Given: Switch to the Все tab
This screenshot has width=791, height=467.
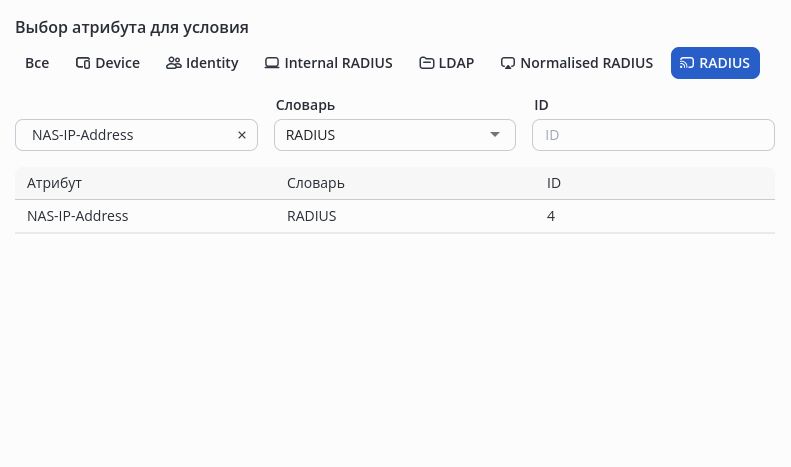Looking at the screenshot, I should coord(37,63).
